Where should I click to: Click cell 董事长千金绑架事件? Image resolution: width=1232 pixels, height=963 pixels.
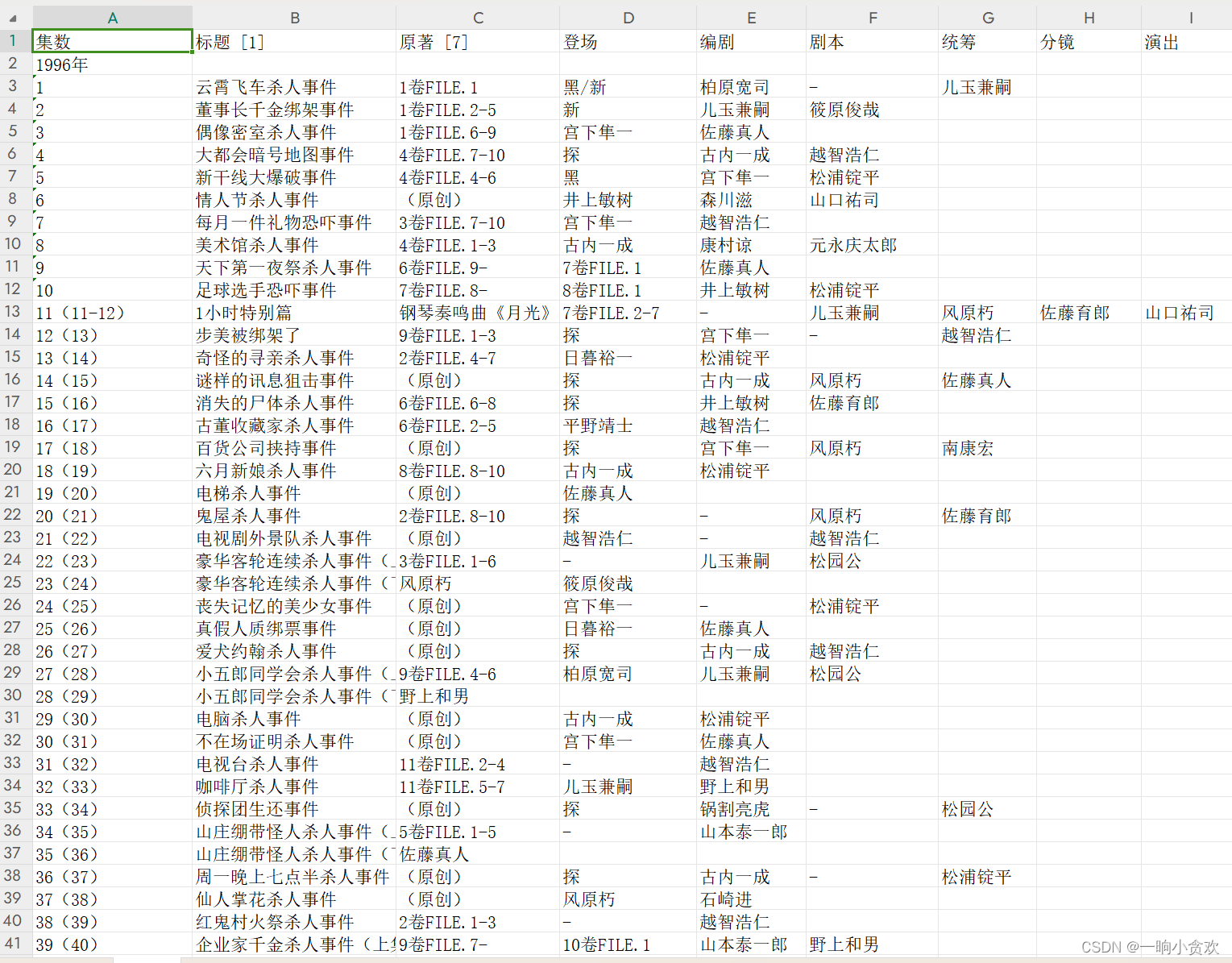point(295,110)
